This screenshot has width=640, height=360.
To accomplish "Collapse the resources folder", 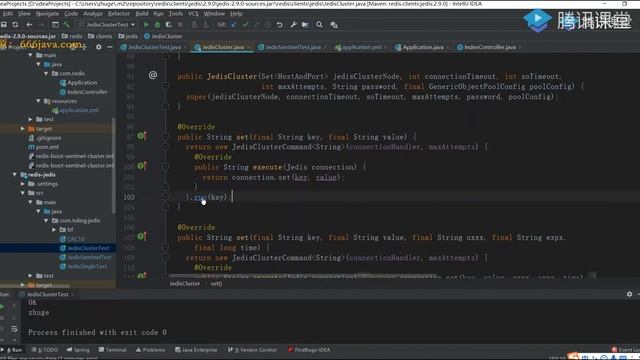I will pos(38,101).
